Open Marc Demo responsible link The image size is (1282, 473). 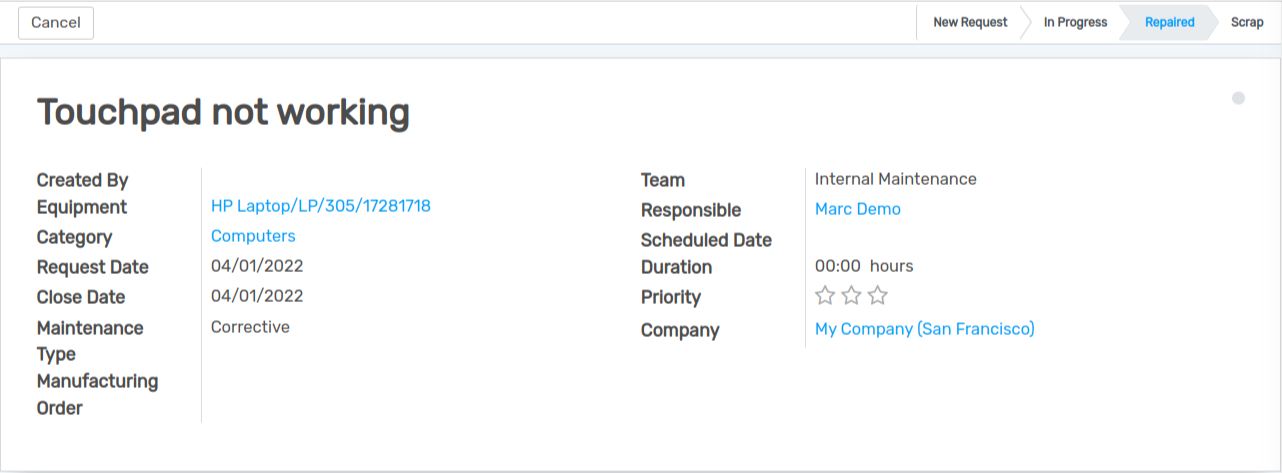point(857,209)
